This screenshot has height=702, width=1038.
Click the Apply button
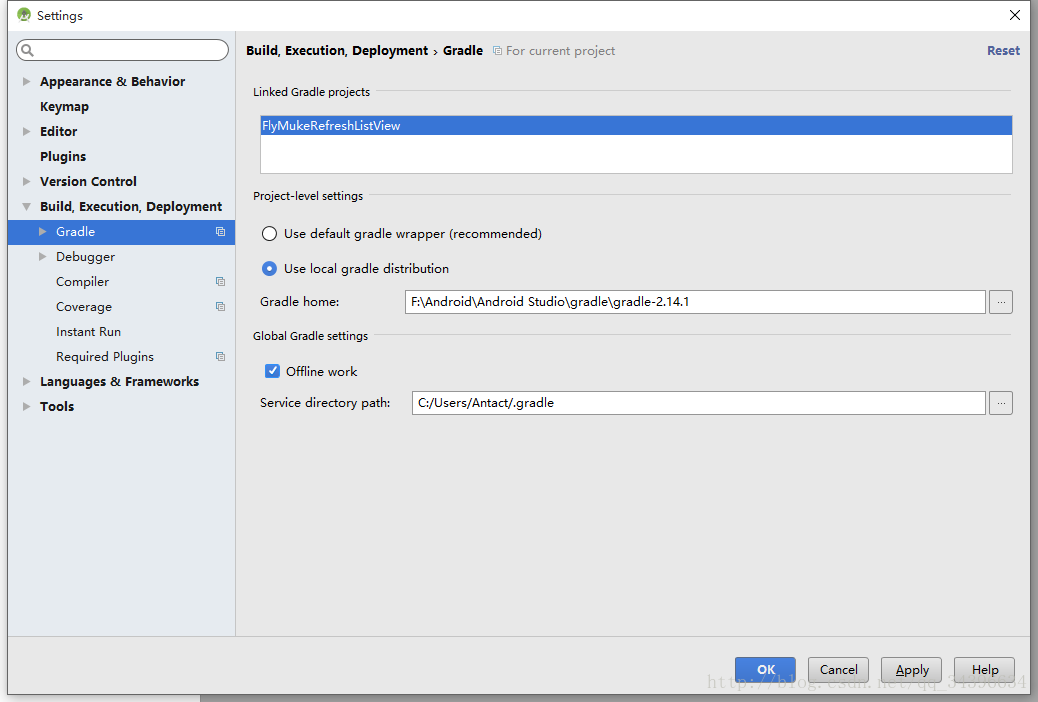tap(911, 670)
